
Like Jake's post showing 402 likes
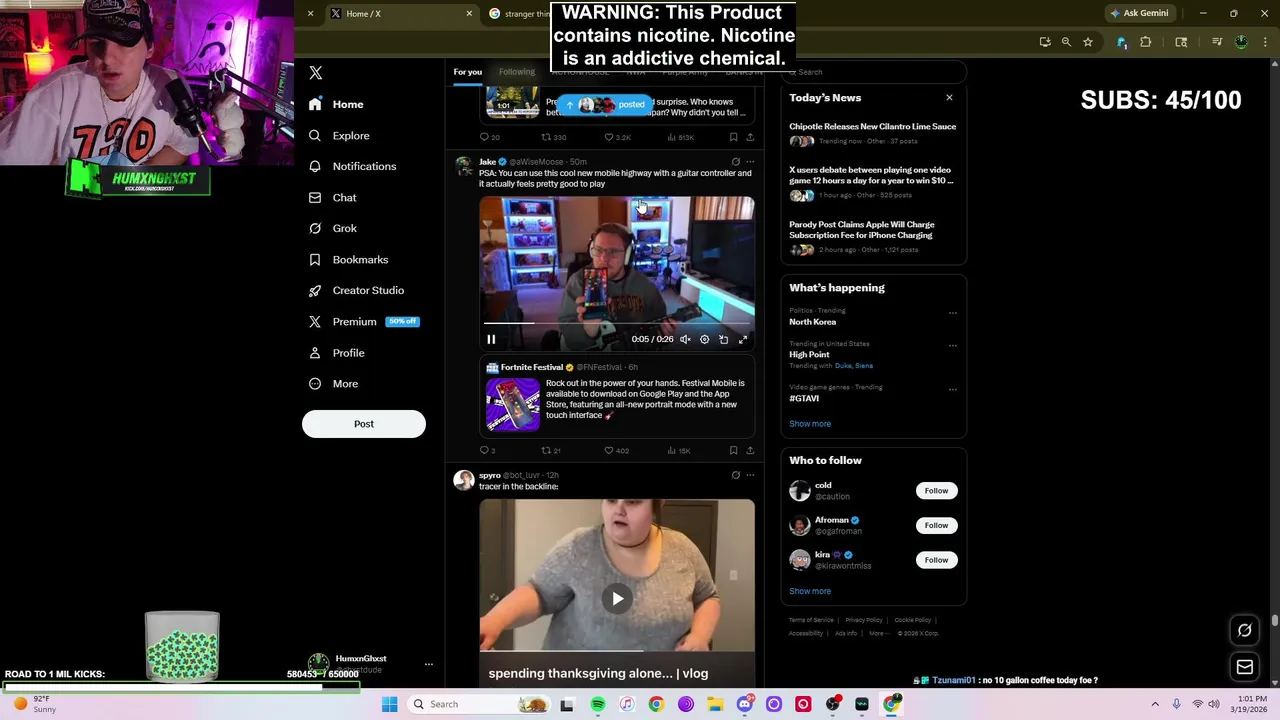coord(616,450)
